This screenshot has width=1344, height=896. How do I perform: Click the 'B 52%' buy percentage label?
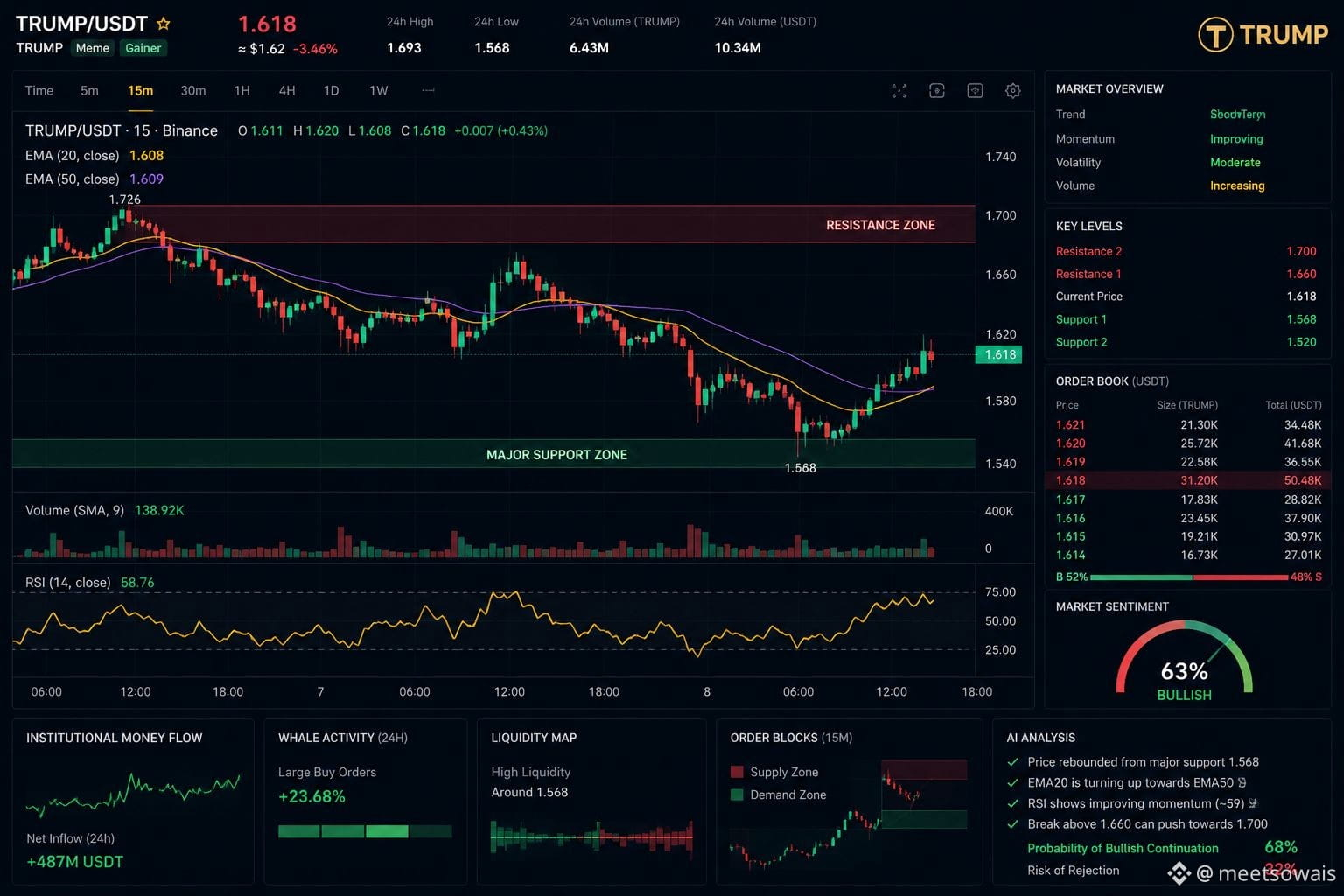click(x=1072, y=577)
